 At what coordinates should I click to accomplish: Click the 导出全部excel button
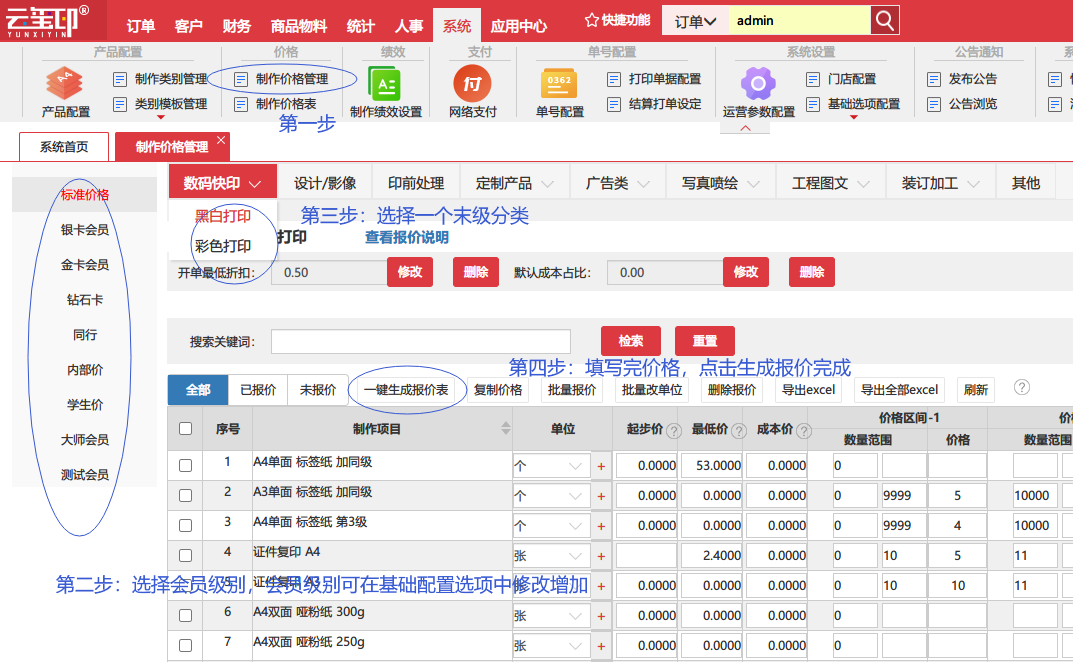click(x=899, y=390)
